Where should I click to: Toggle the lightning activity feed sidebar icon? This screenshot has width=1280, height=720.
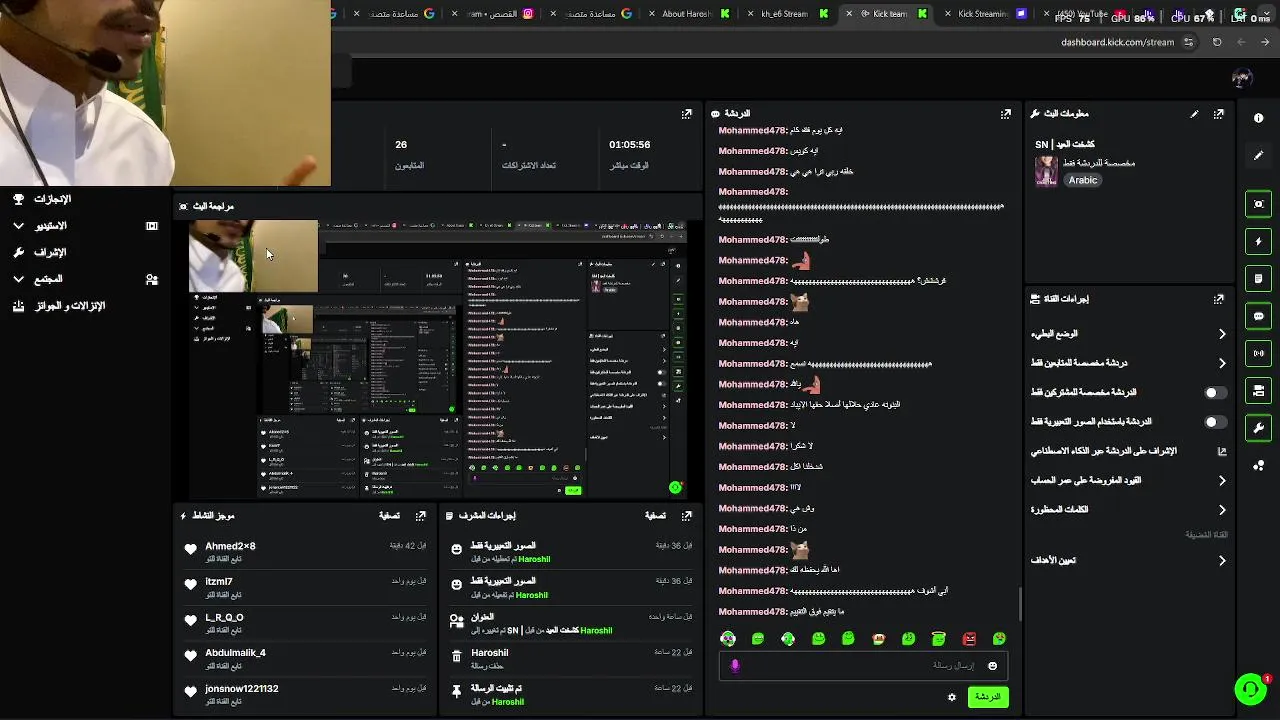1258,241
